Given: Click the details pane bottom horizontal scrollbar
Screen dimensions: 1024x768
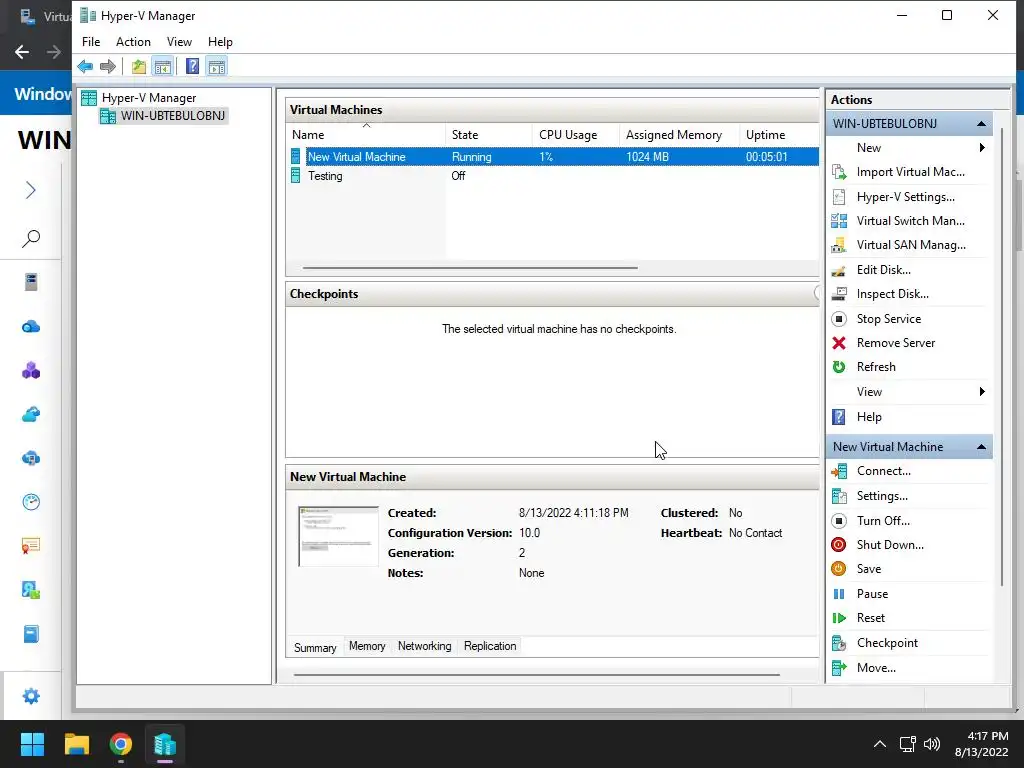Looking at the screenshot, I should click(536, 675).
